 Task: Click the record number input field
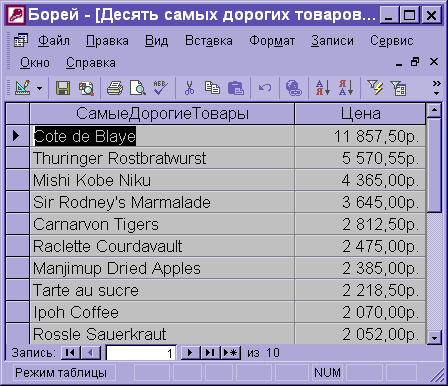[141, 353]
